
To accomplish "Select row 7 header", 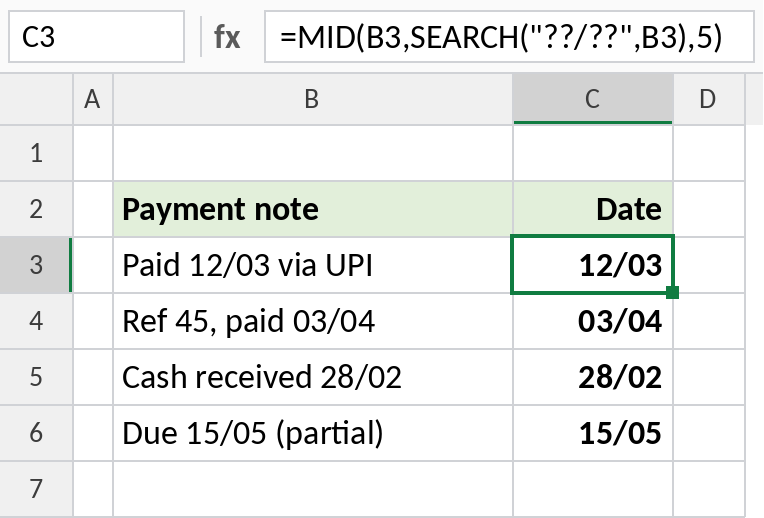I will point(36,489).
